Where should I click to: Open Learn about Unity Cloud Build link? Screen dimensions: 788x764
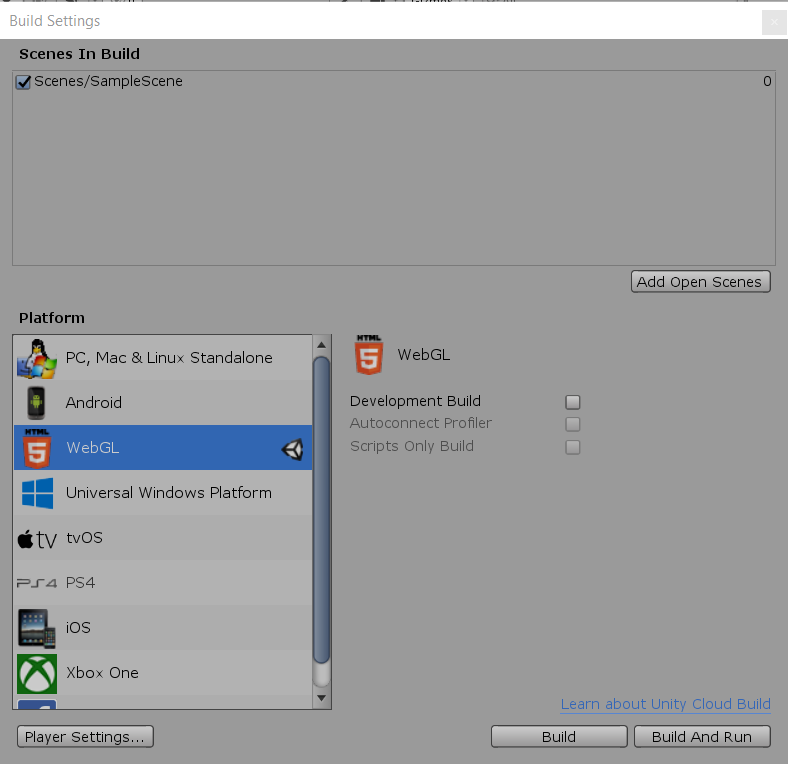(665, 704)
